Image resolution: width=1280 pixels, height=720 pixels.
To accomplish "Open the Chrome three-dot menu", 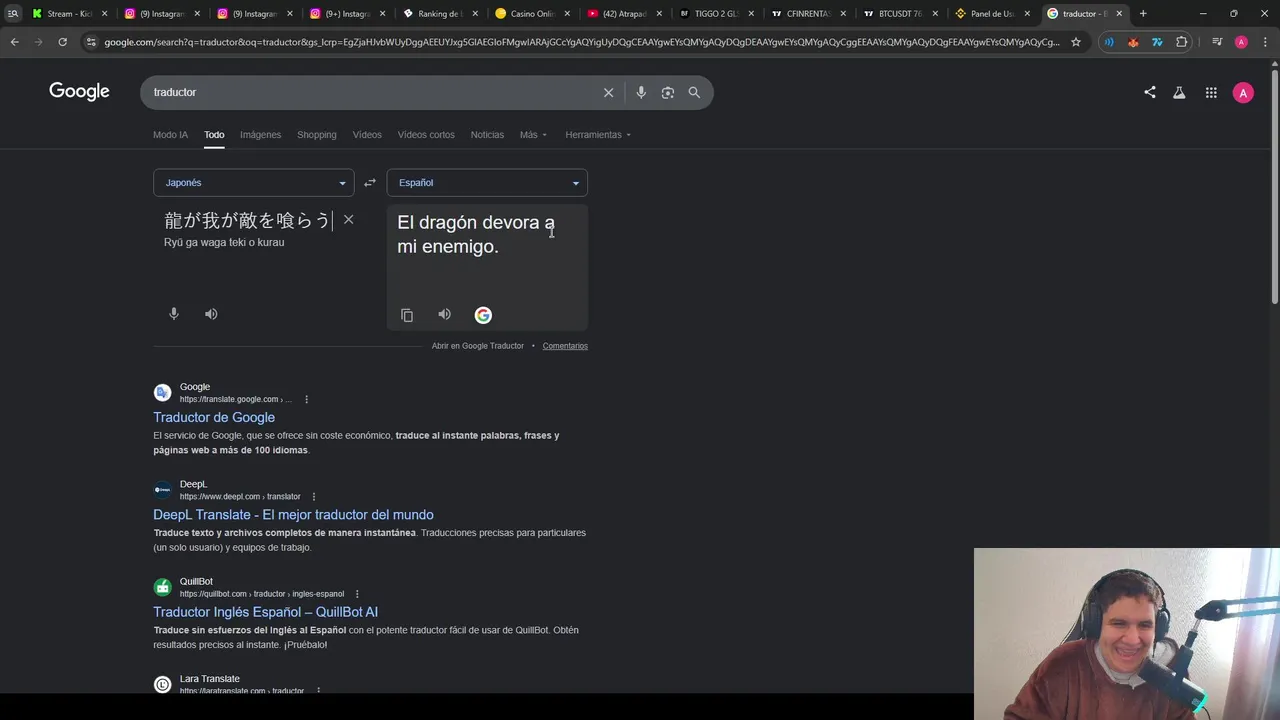I will (1265, 42).
